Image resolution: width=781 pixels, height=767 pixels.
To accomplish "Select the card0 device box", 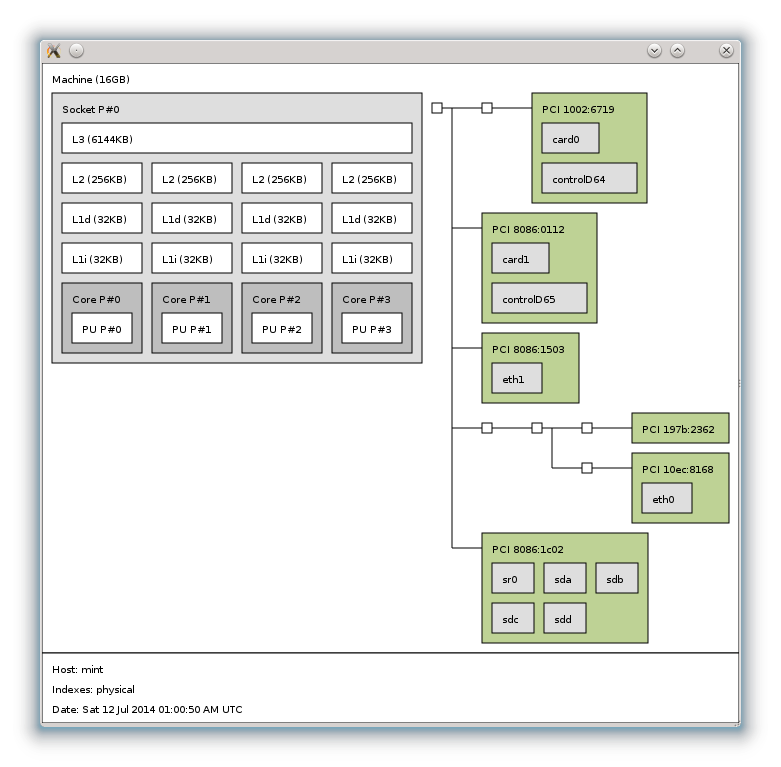I will [x=570, y=139].
